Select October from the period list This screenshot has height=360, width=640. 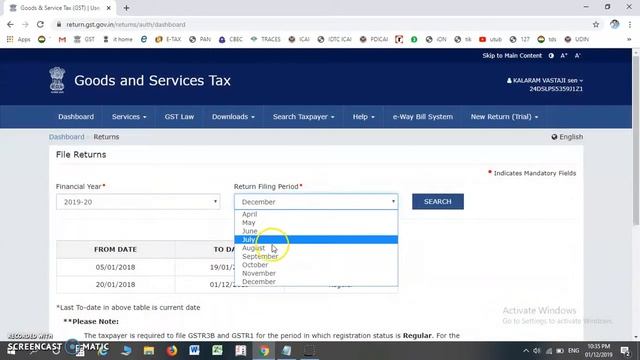(316, 265)
